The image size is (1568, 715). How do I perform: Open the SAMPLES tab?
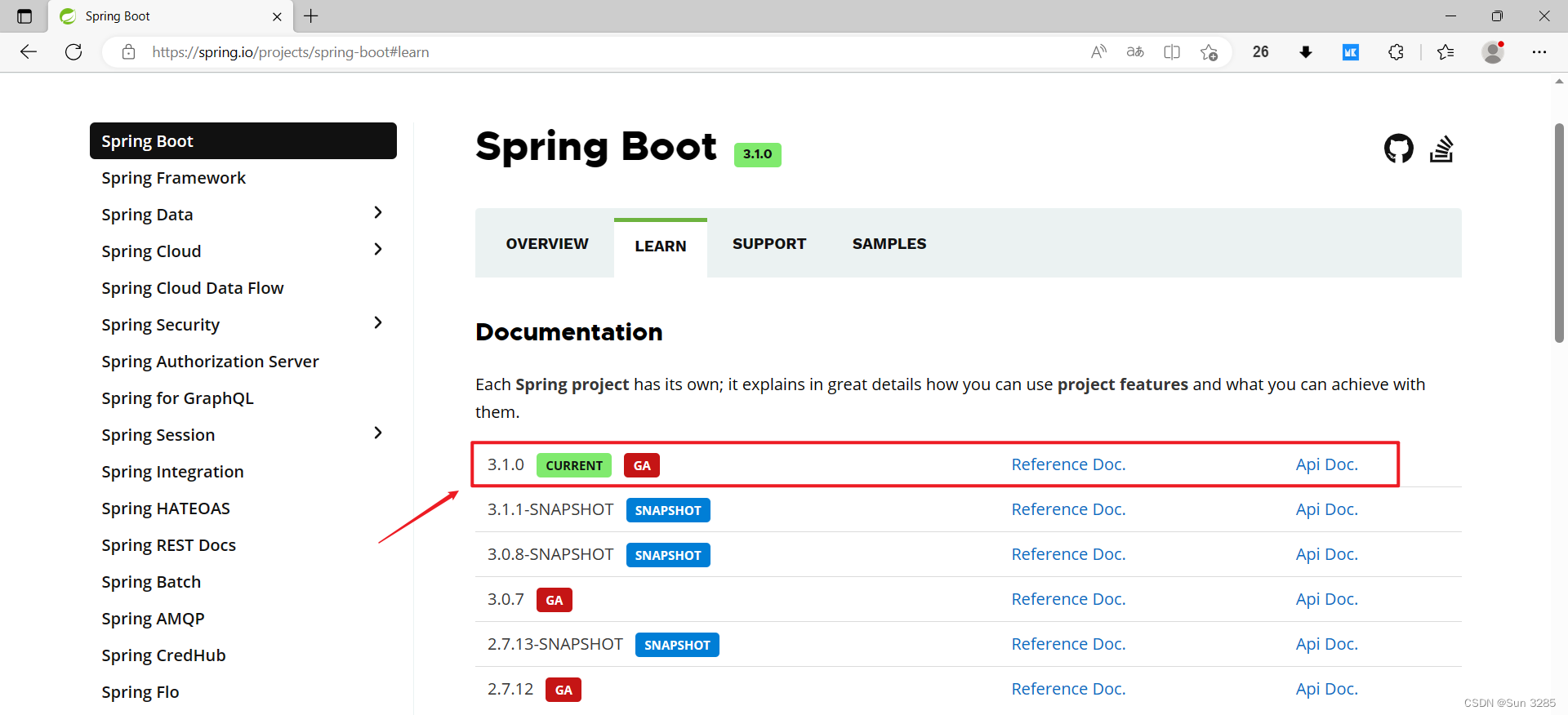pos(889,244)
